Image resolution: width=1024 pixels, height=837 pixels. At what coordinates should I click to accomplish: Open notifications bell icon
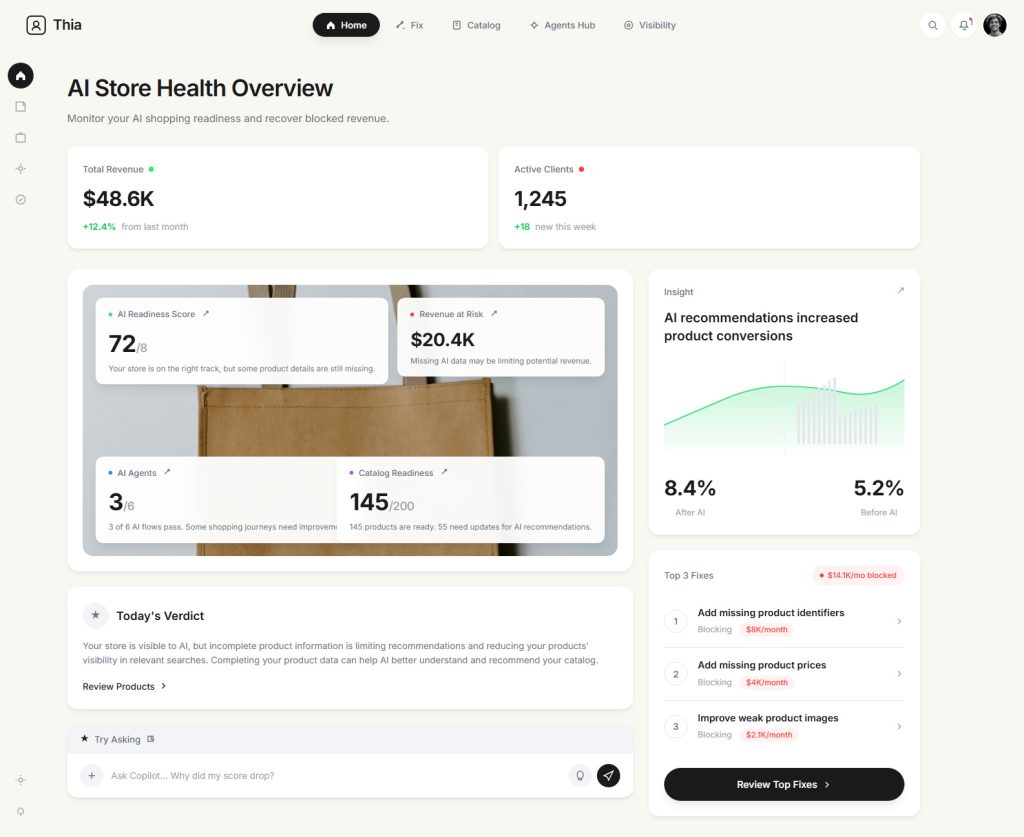964,25
